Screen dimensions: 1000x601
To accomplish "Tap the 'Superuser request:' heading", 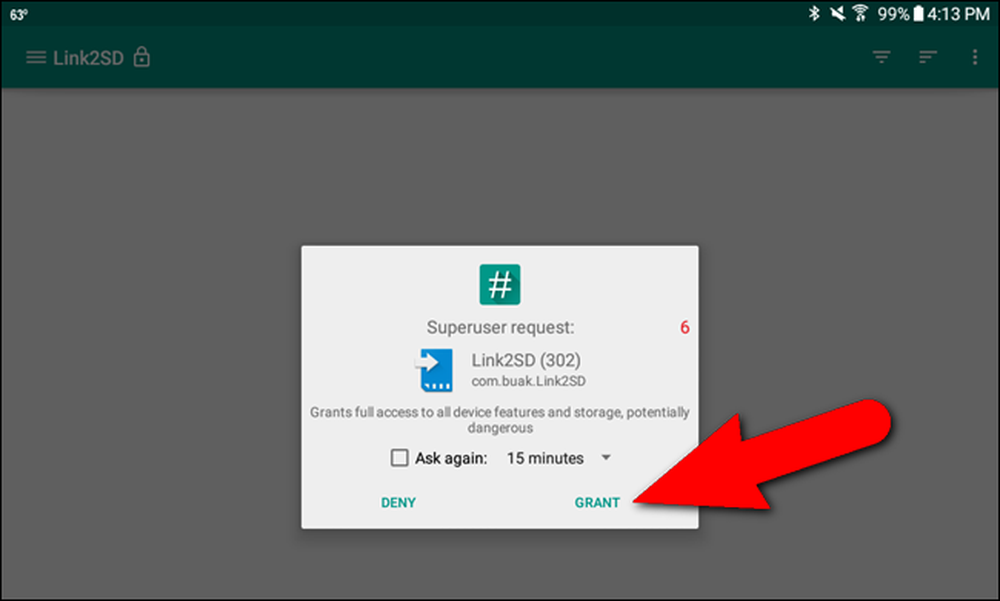I will (x=500, y=327).
